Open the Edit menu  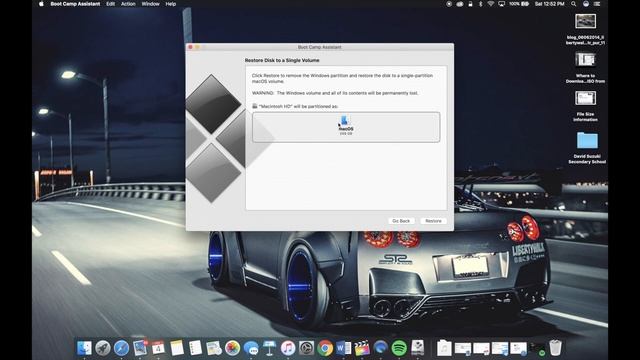coord(111,4)
